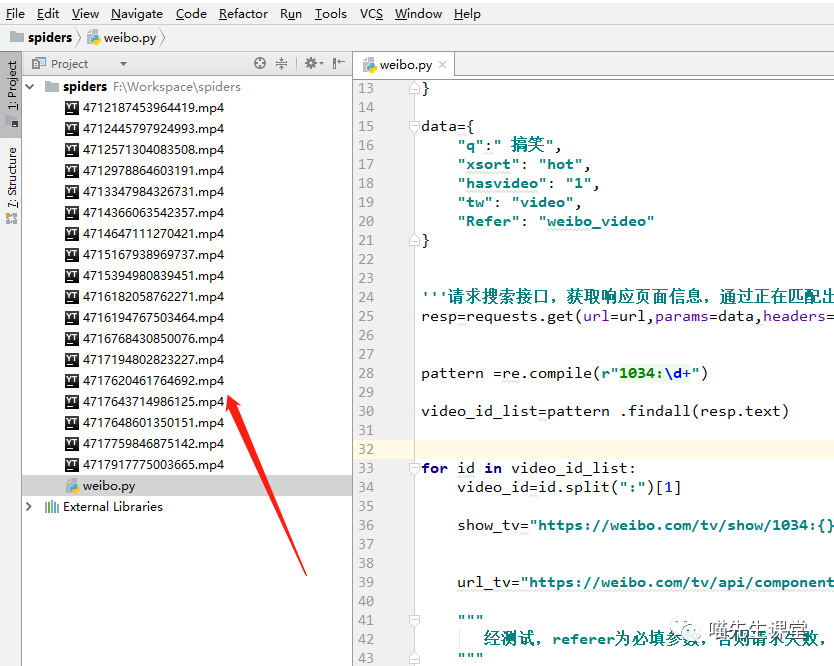The height and width of the screenshot is (666, 834).
Task: Click weibo.py in breadcrumb bar
Action: click(x=122, y=38)
